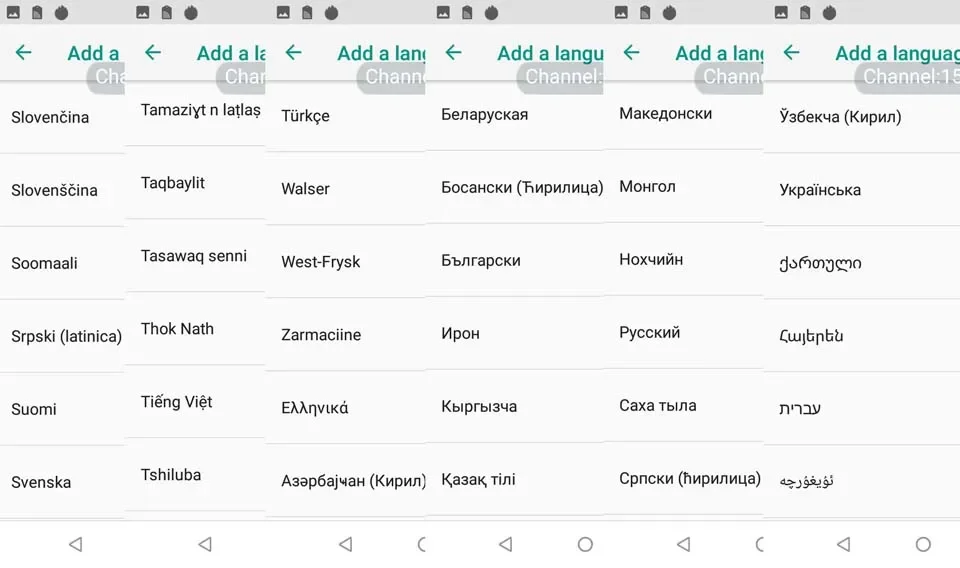Viewport: 960px width, 568px height.
Task: Click the back arrow above Македонски
Action: click(631, 53)
